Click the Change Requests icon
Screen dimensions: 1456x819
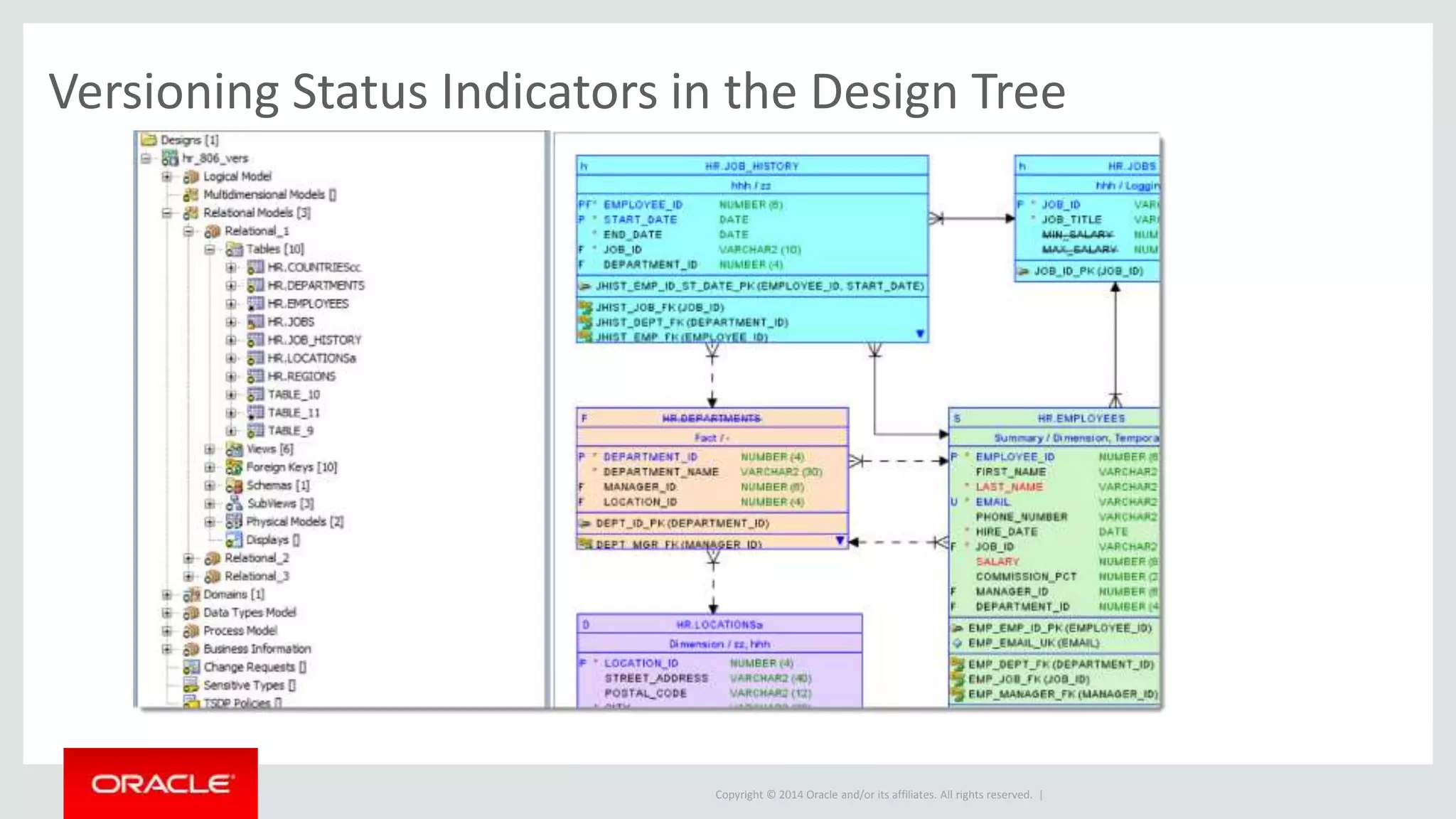[191, 667]
